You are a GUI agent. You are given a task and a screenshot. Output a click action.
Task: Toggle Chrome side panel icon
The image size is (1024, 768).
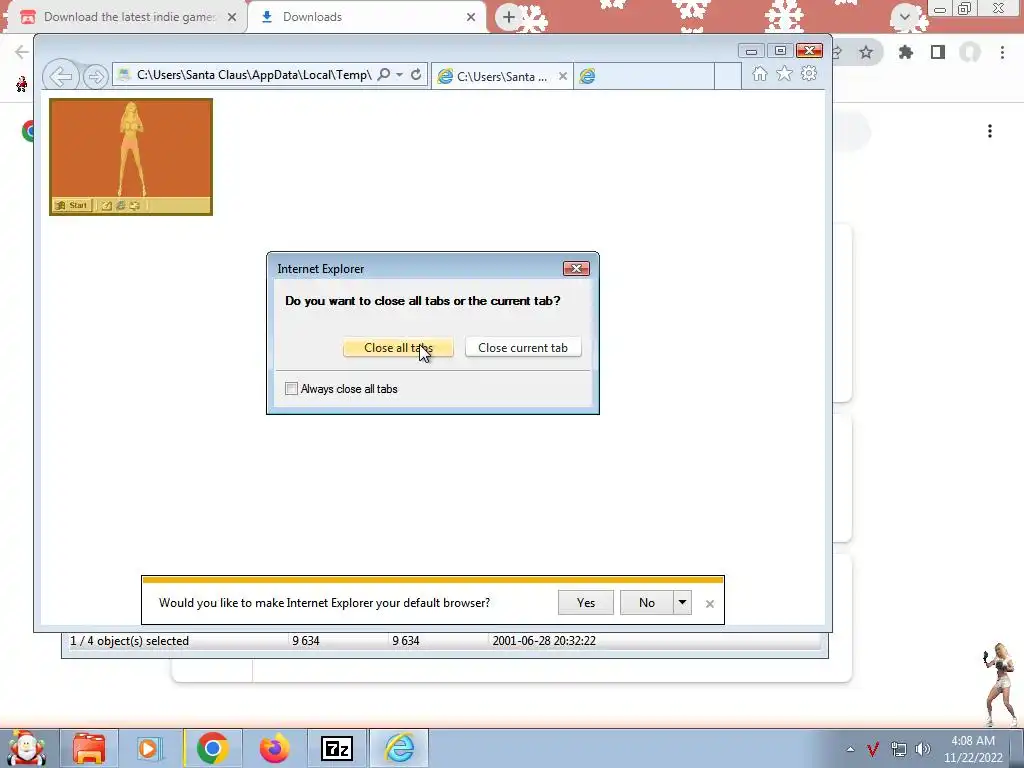[938, 52]
